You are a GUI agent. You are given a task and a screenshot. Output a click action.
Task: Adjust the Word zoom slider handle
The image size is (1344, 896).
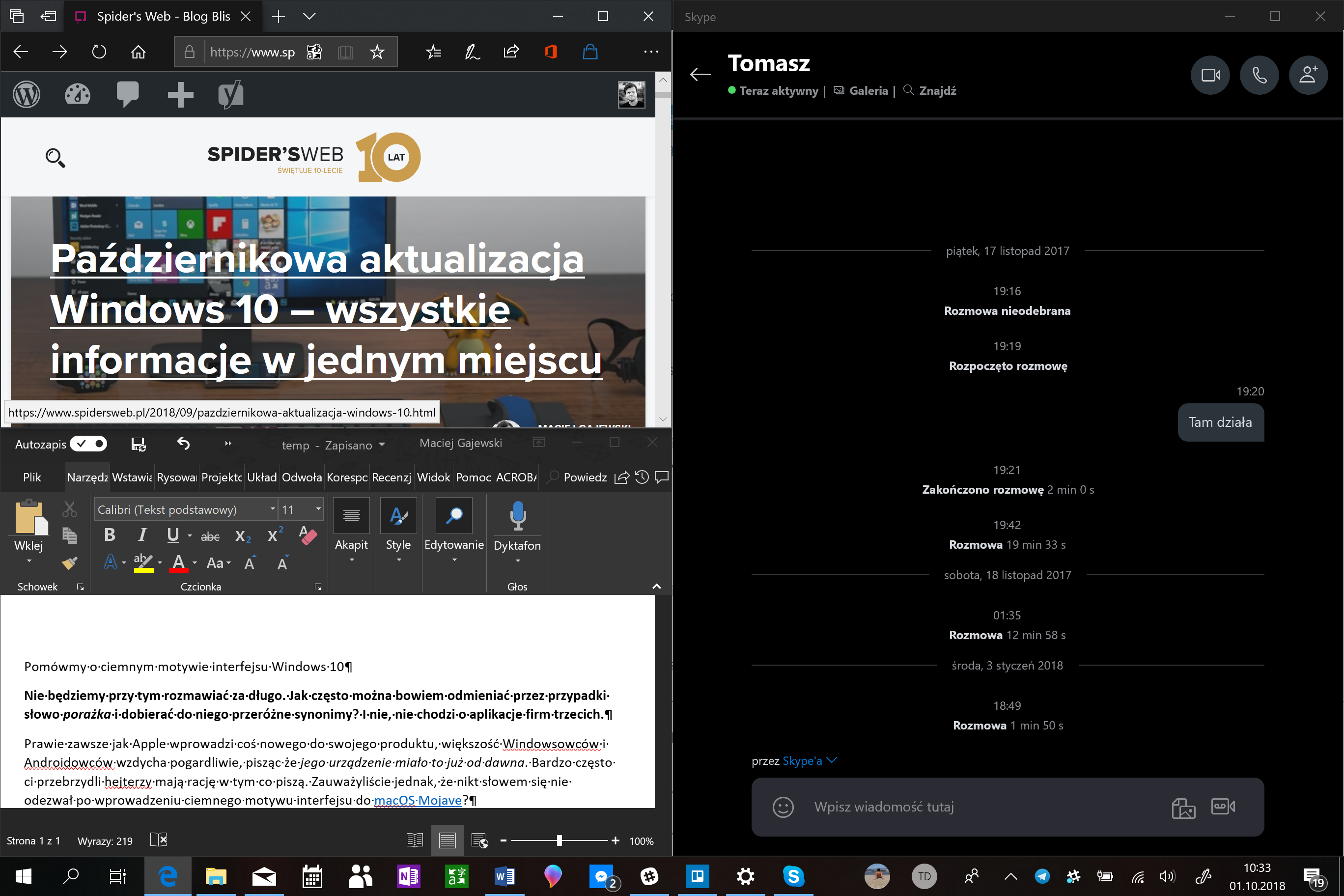(x=560, y=840)
